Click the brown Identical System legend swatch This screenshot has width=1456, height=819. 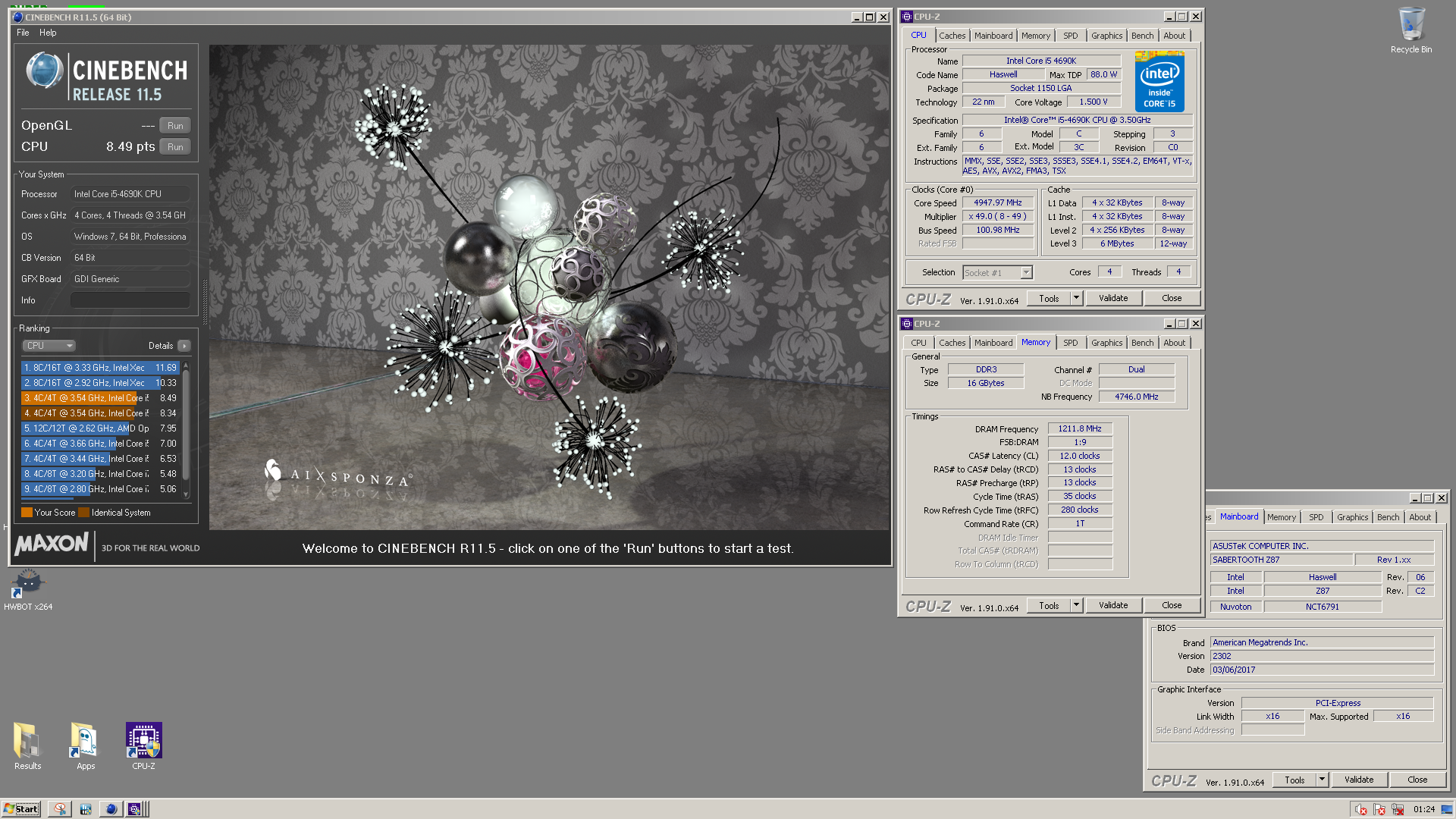pos(83,513)
